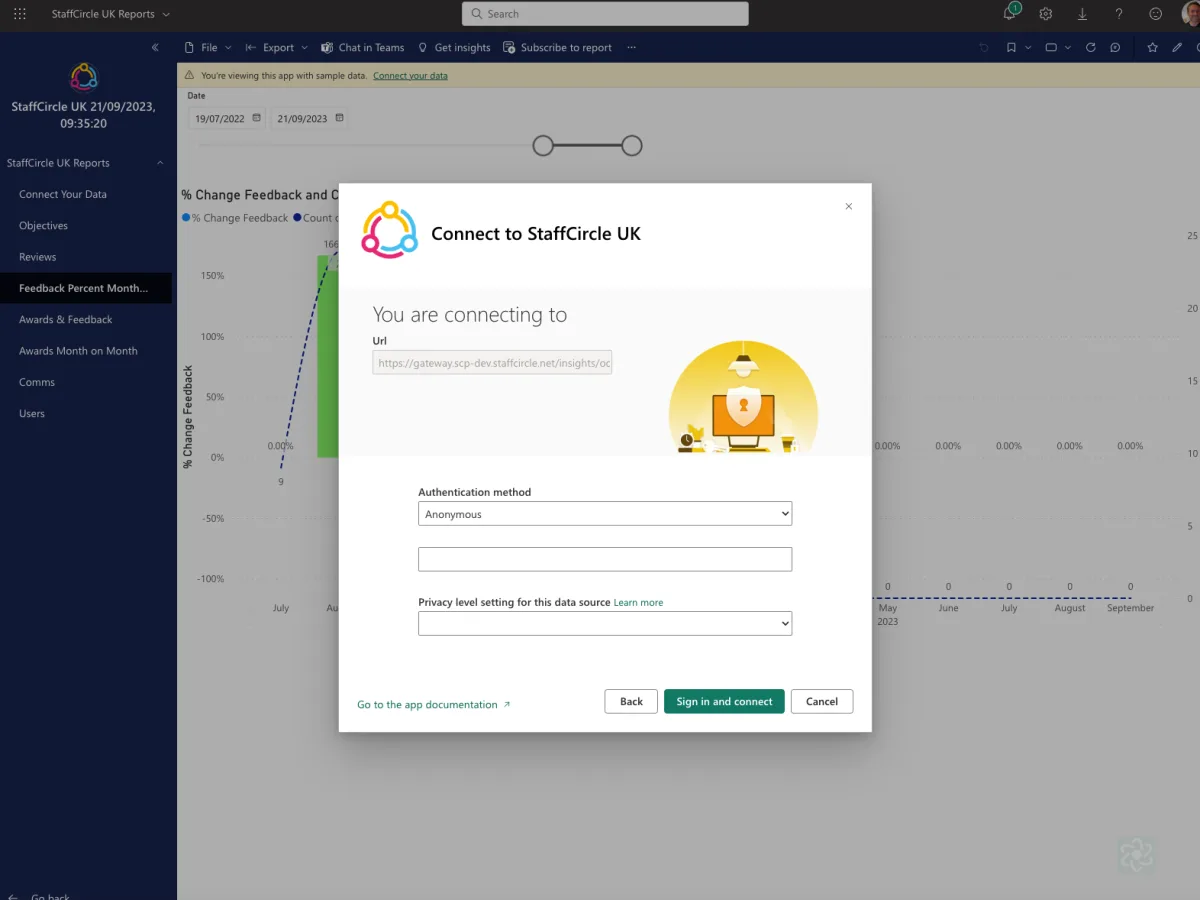
Task: Click the reset undo icon in toolbar
Action: (x=984, y=47)
